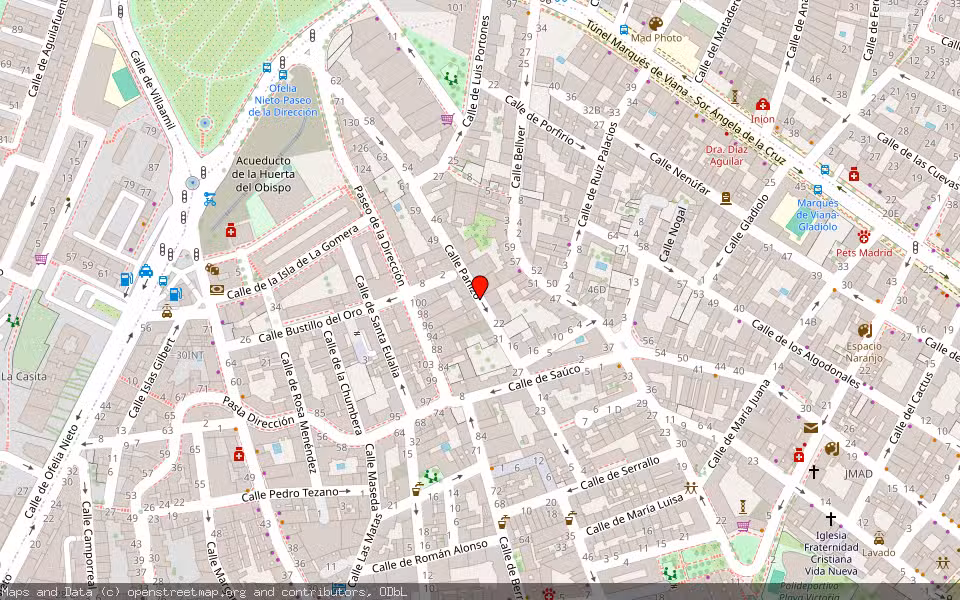Click the Lavado car wash icon
960x600 pixels.
click(x=879, y=538)
